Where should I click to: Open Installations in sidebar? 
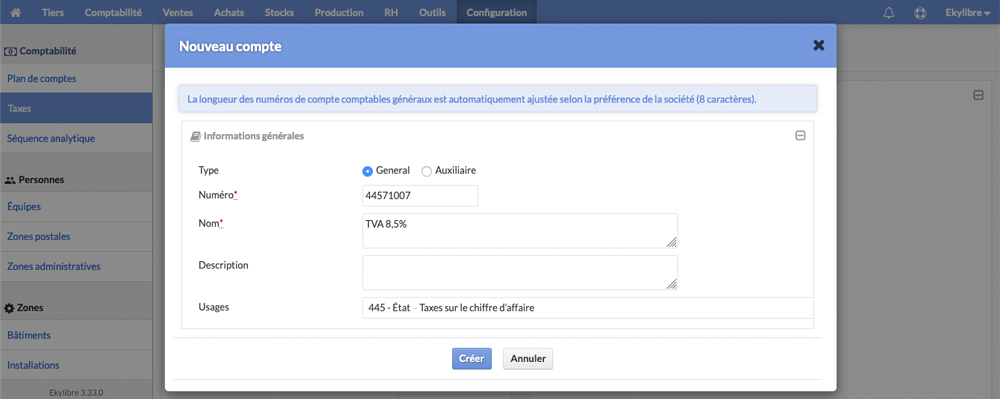click(x=76, y=365)
